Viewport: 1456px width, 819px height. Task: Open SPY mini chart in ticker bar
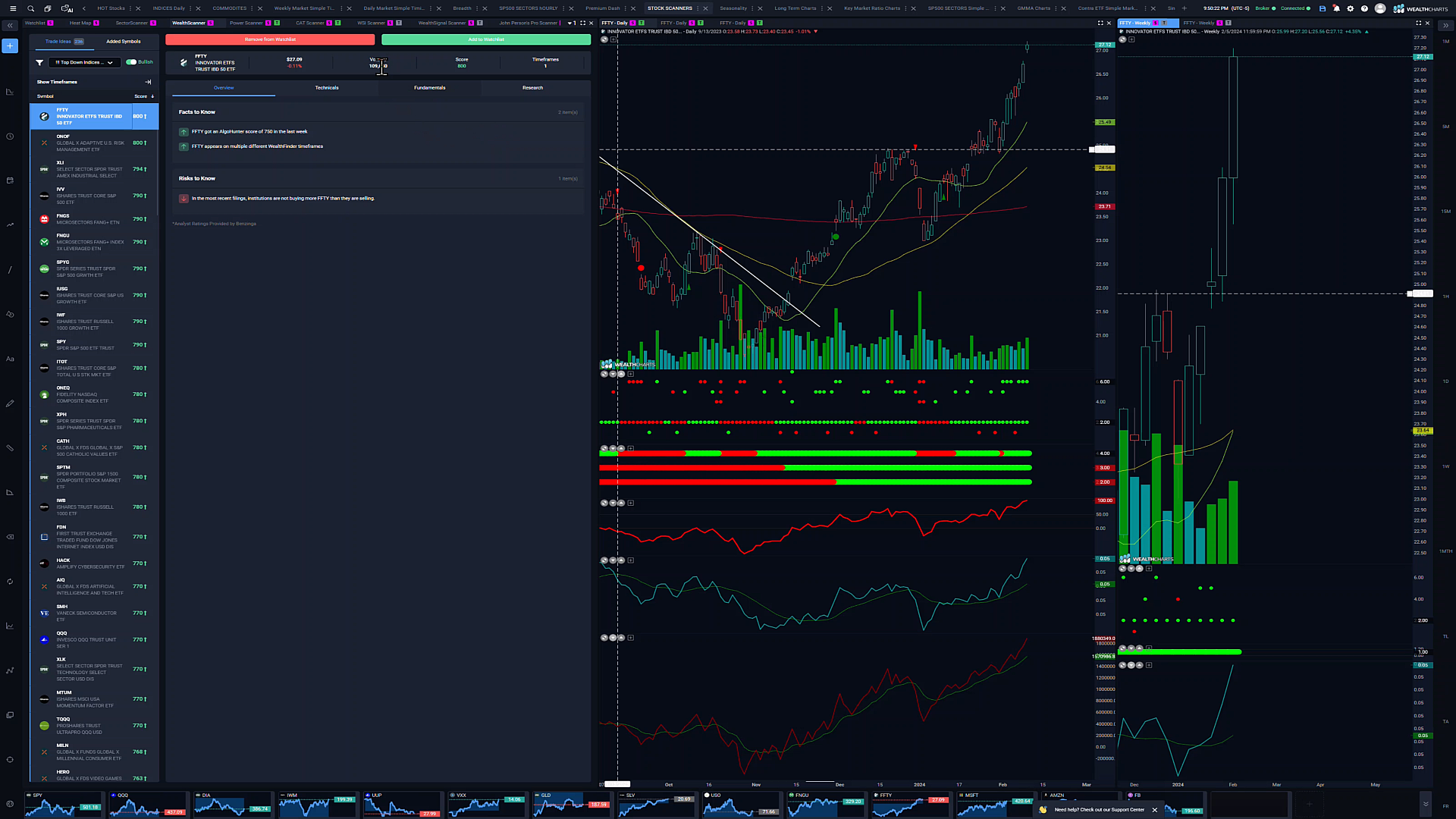click(x=64, y=804)
